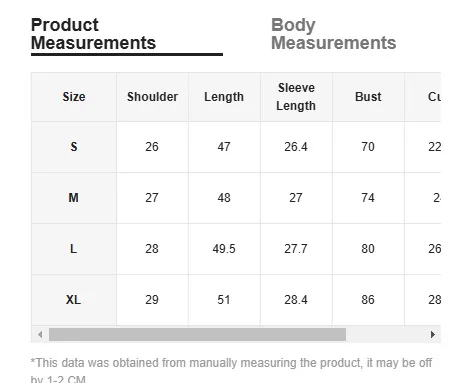This screenshot has height=383, width=464.
Task: Select the S size row label
Action: click(74, 147)
